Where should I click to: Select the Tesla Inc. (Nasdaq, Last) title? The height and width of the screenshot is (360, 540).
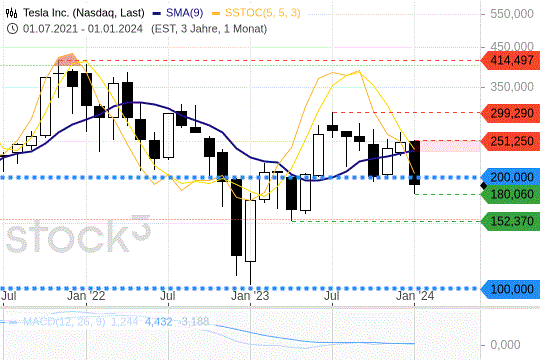pyautogui.click(x=84, y=13)
